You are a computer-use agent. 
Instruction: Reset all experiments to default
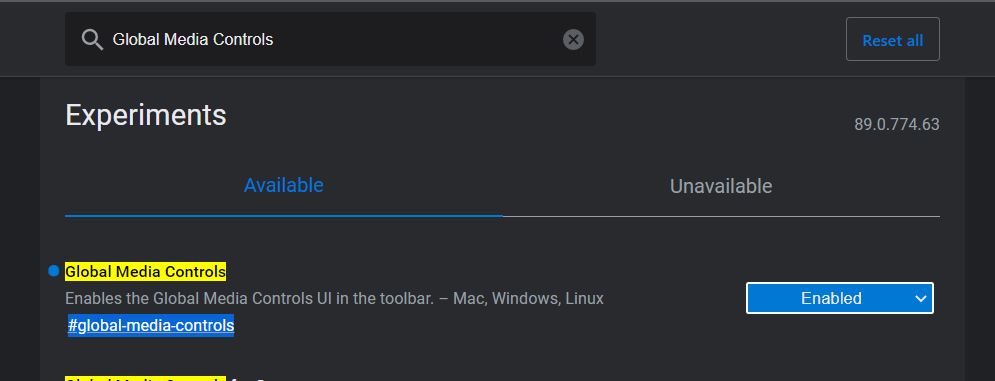click(x=892, y=39)
